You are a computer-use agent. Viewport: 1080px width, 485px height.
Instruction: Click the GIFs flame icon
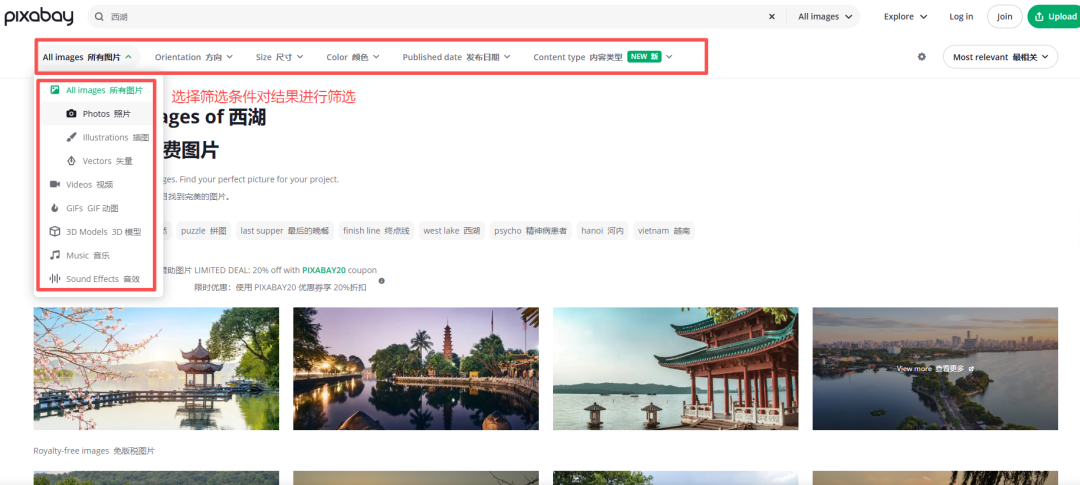(54, 208)
